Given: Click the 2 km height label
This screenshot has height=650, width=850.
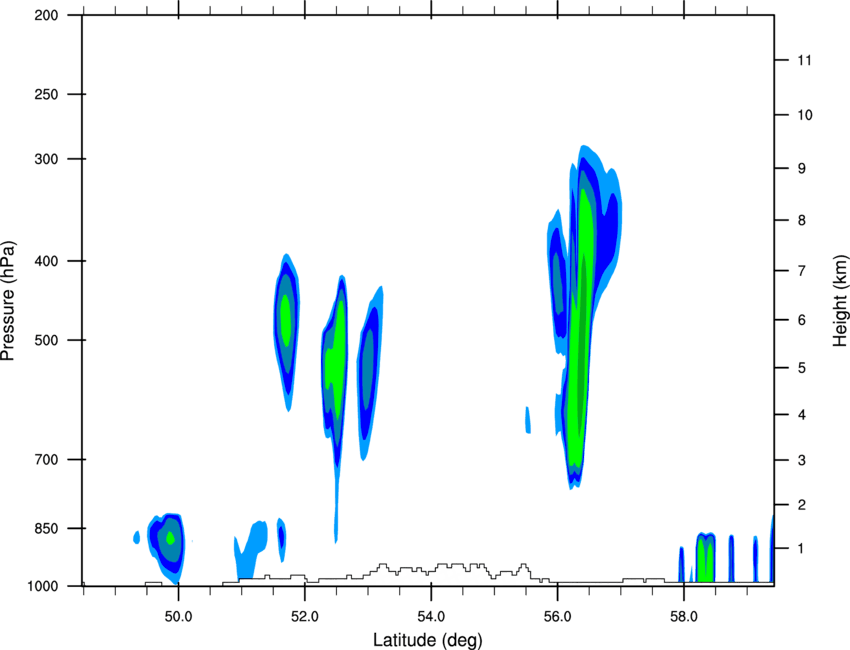Looking at the screenshot, I should pos(802,505).
